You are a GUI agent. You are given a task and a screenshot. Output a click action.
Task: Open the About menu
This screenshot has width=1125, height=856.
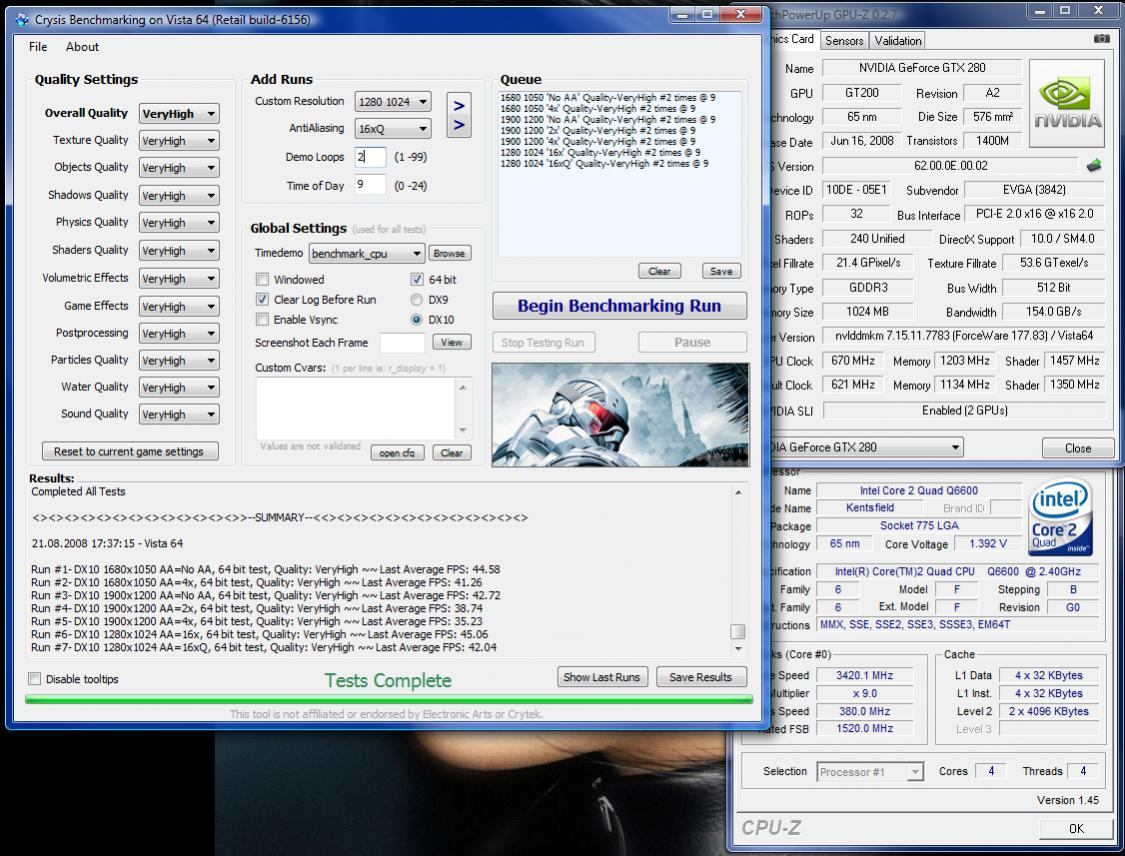83,47
